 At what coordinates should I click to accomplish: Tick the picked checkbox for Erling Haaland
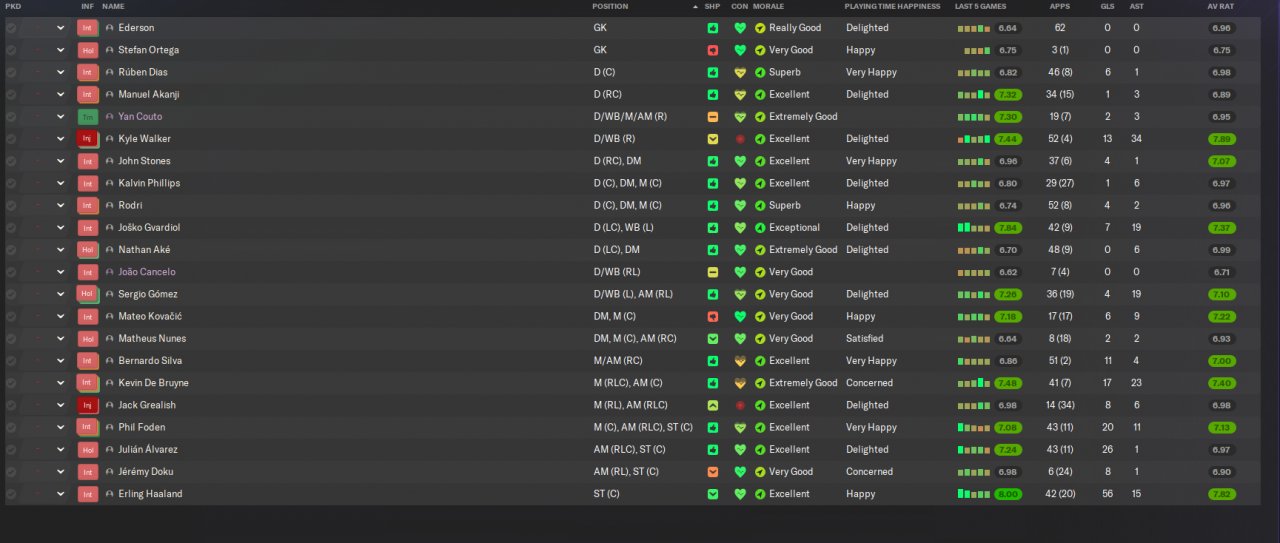click(x=11, y=494)
